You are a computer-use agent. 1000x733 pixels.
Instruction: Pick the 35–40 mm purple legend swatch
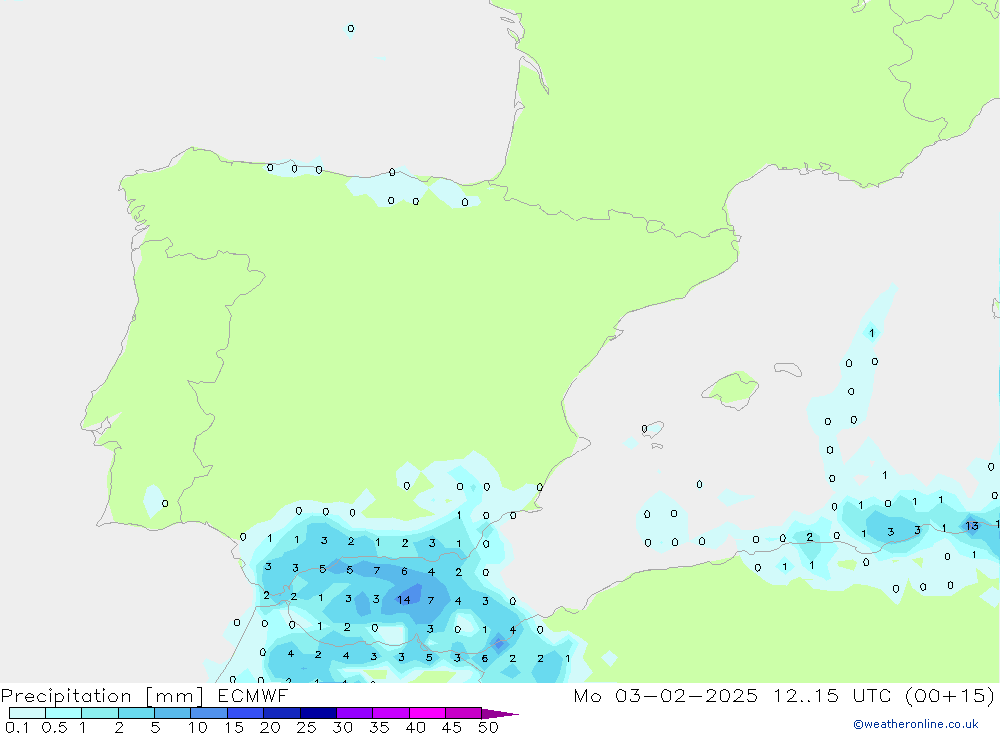(391, 713)
